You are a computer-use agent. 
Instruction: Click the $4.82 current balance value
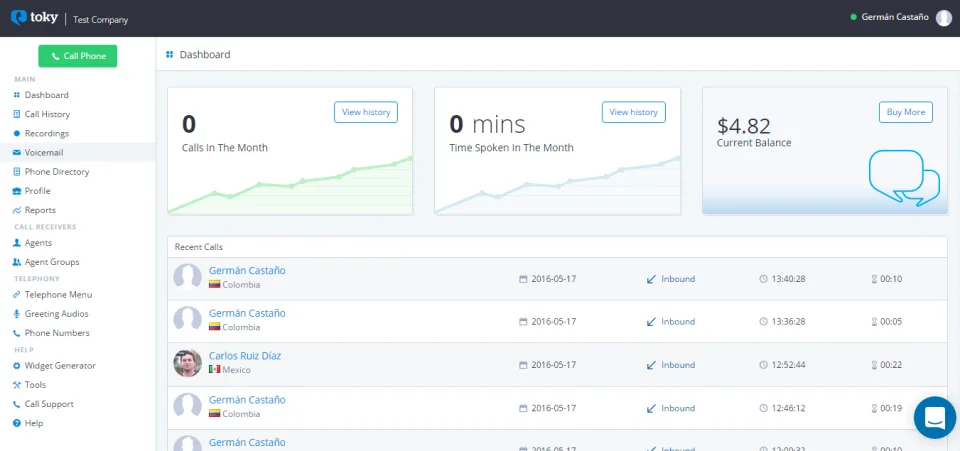(x=744, y=125)
